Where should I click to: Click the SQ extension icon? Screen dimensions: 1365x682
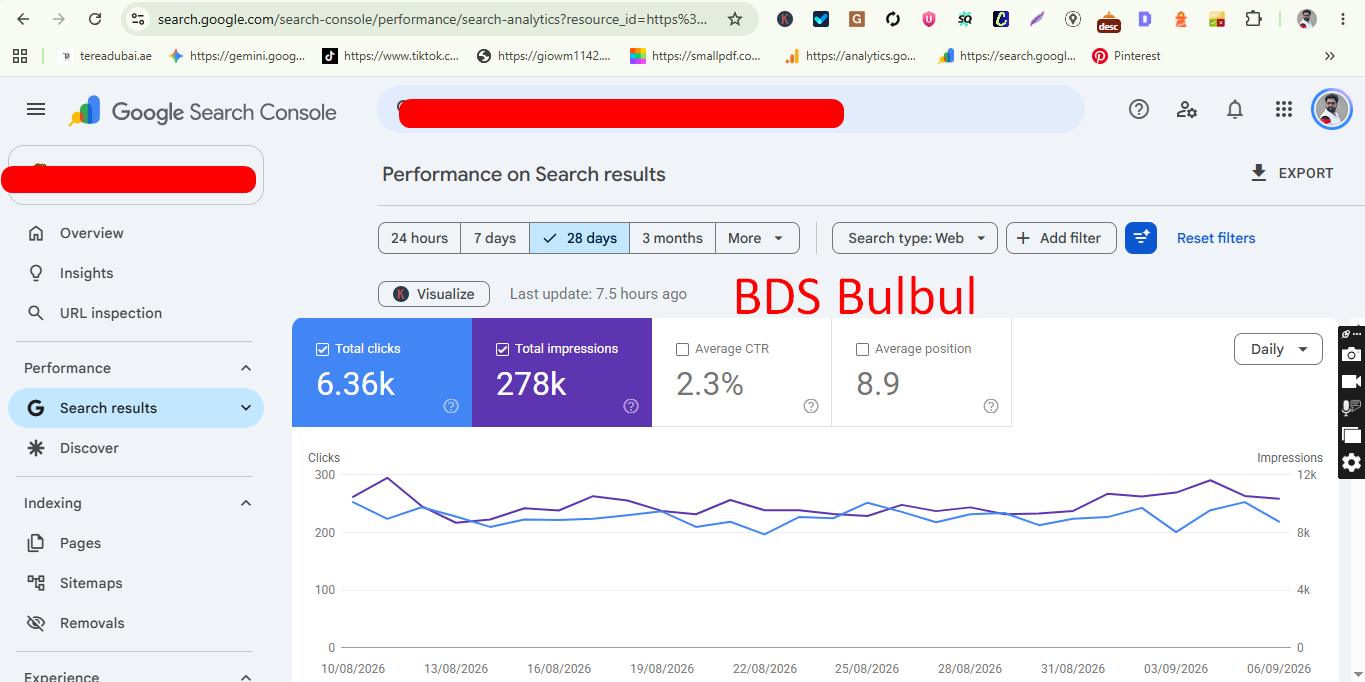tap(965, 19)
